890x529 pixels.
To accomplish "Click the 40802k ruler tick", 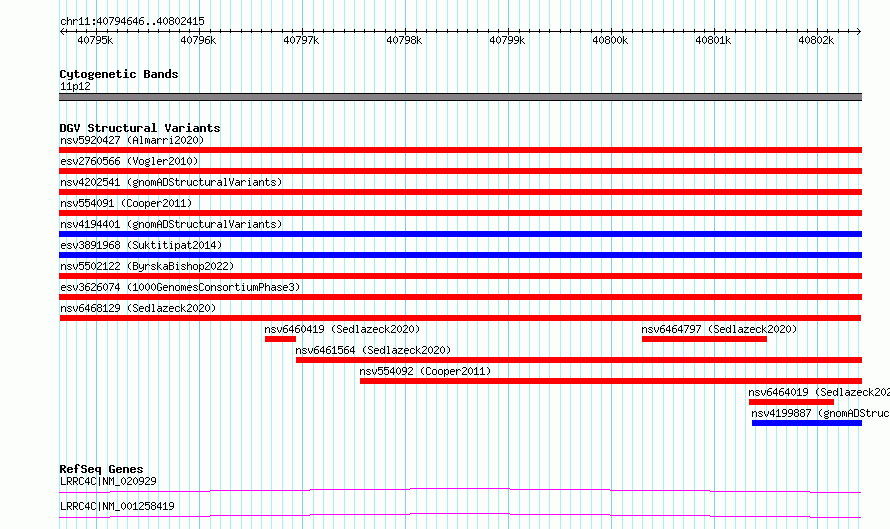I will 816,40.
